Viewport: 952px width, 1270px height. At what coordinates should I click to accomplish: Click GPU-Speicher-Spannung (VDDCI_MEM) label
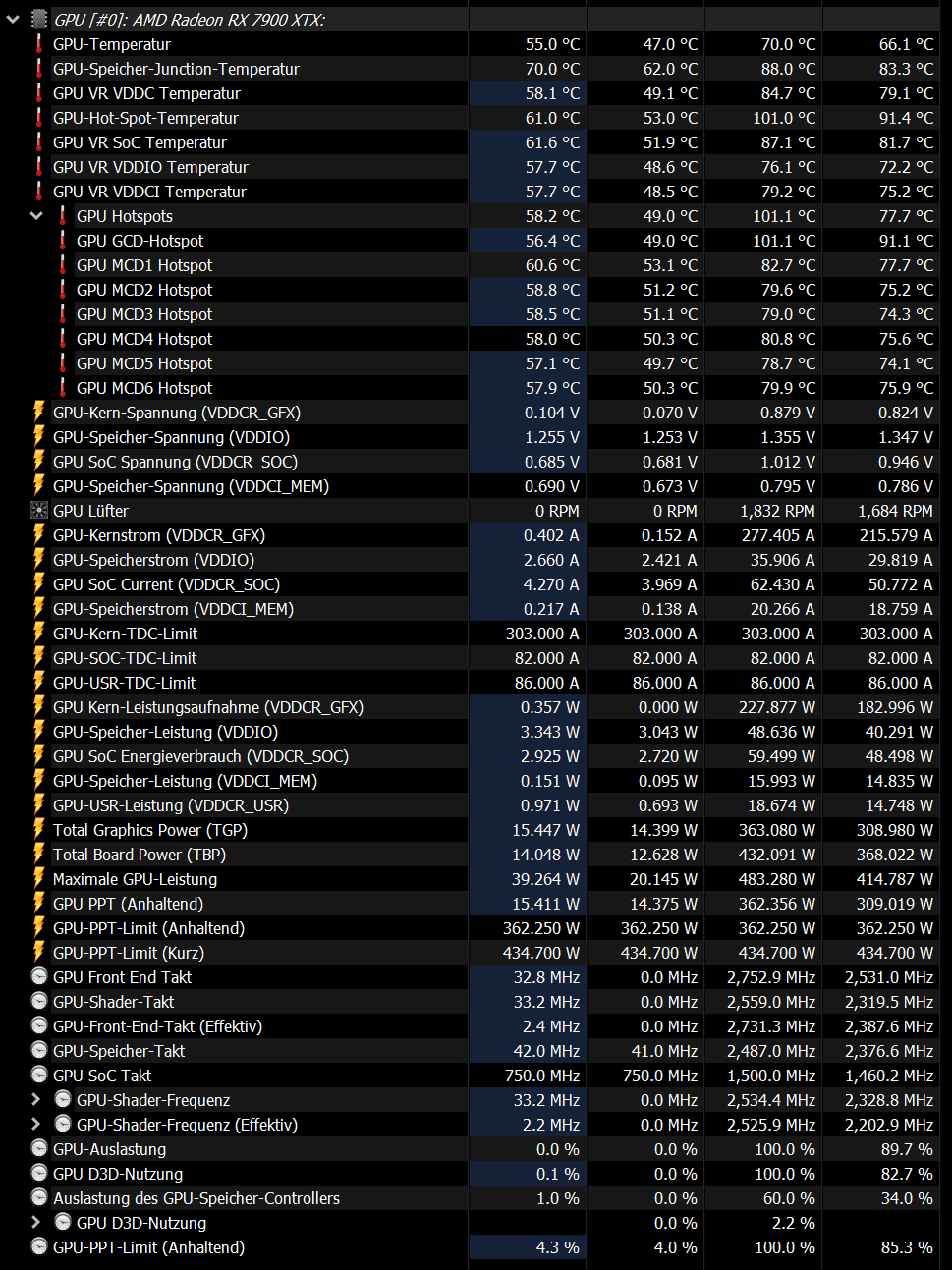(191, 486)
